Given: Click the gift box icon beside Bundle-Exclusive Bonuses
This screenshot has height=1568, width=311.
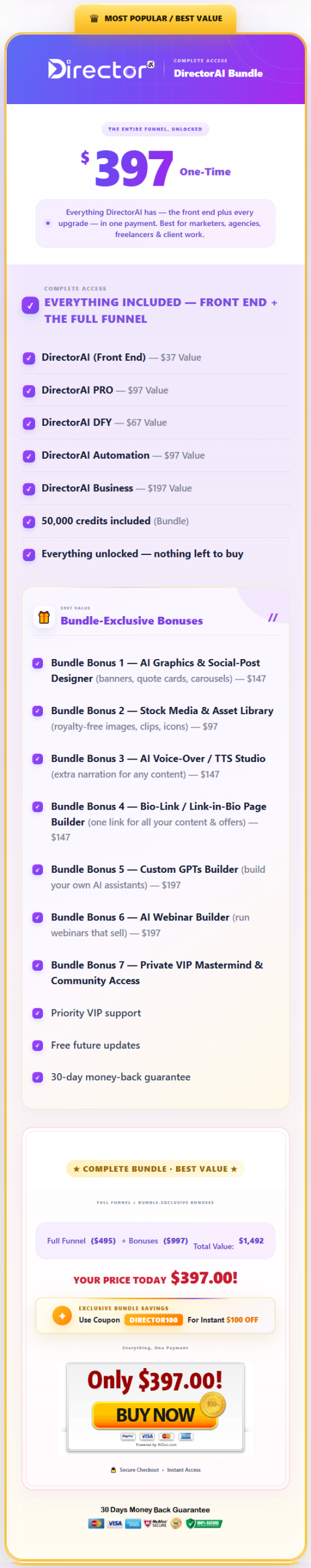Looking at the screenshot, I should tap(44, 617).
